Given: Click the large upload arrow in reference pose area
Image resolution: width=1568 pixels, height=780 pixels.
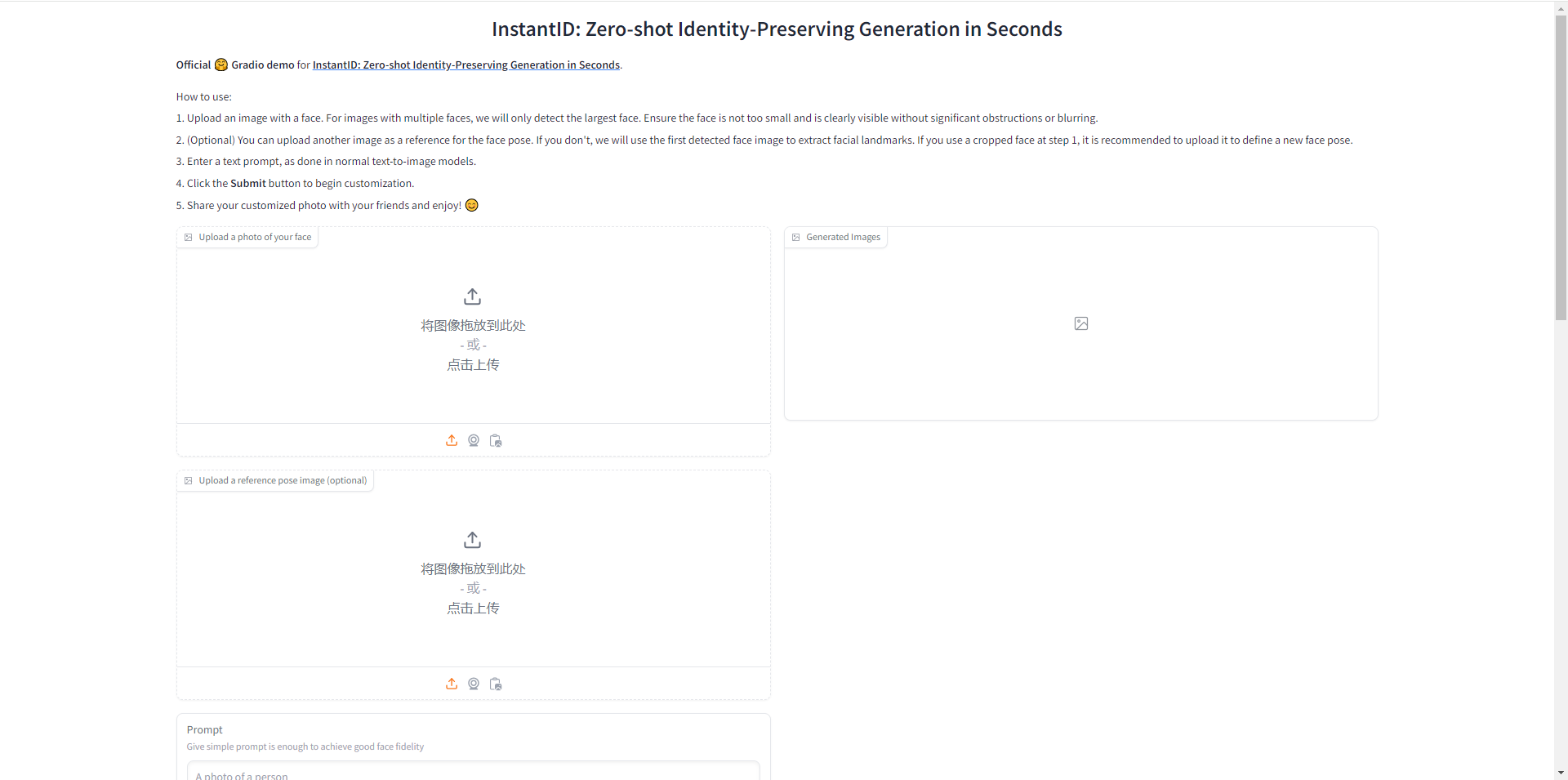Looking at the screenshot, I should tap(473, 540).
